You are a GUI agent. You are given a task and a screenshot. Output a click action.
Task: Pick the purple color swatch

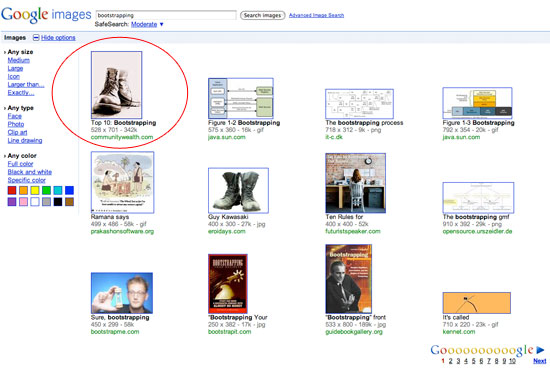coord(12,202)
